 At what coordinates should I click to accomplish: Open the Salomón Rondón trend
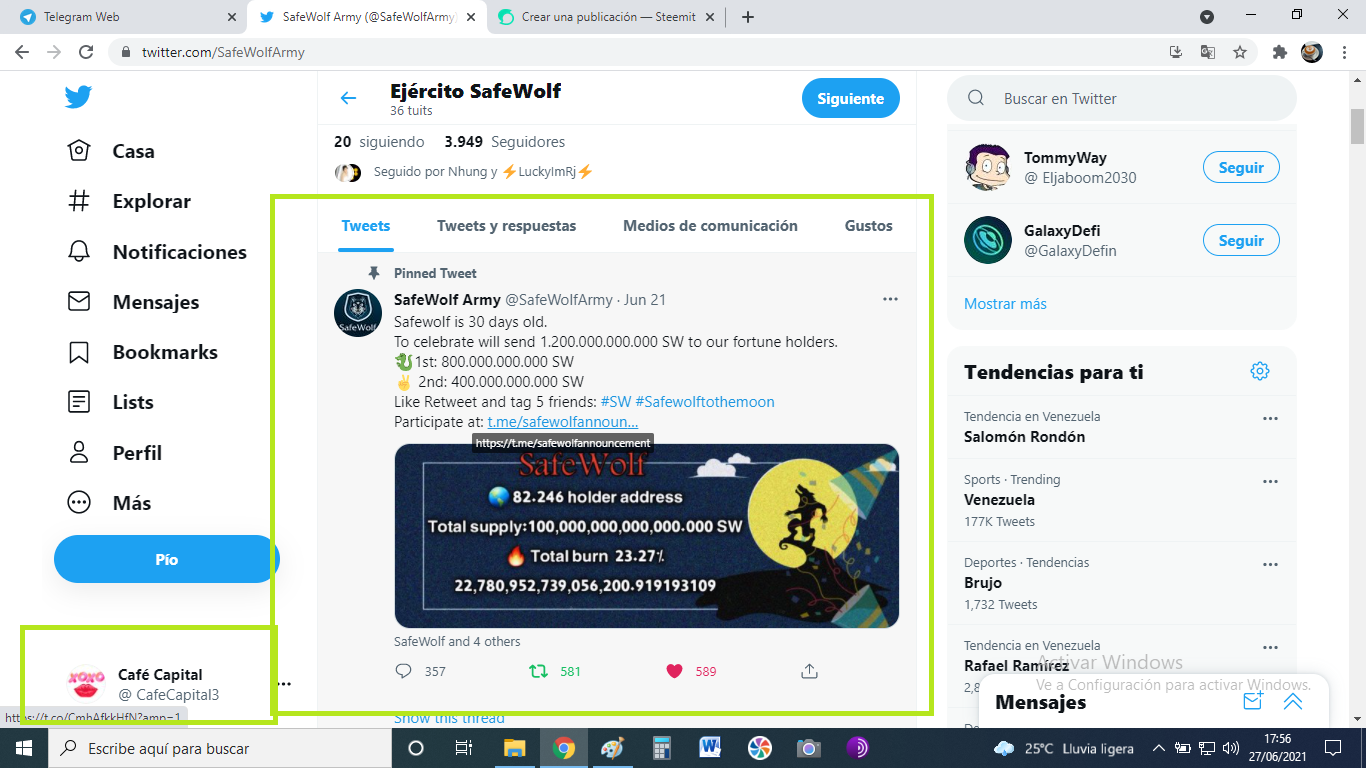pos(1024,437)
